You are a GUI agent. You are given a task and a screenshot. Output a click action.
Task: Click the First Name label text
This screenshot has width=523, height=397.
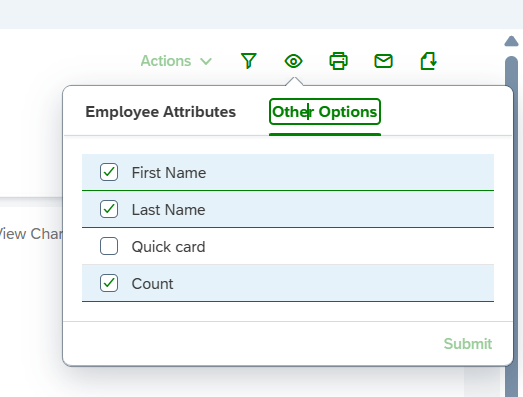[x=169, y=173]
